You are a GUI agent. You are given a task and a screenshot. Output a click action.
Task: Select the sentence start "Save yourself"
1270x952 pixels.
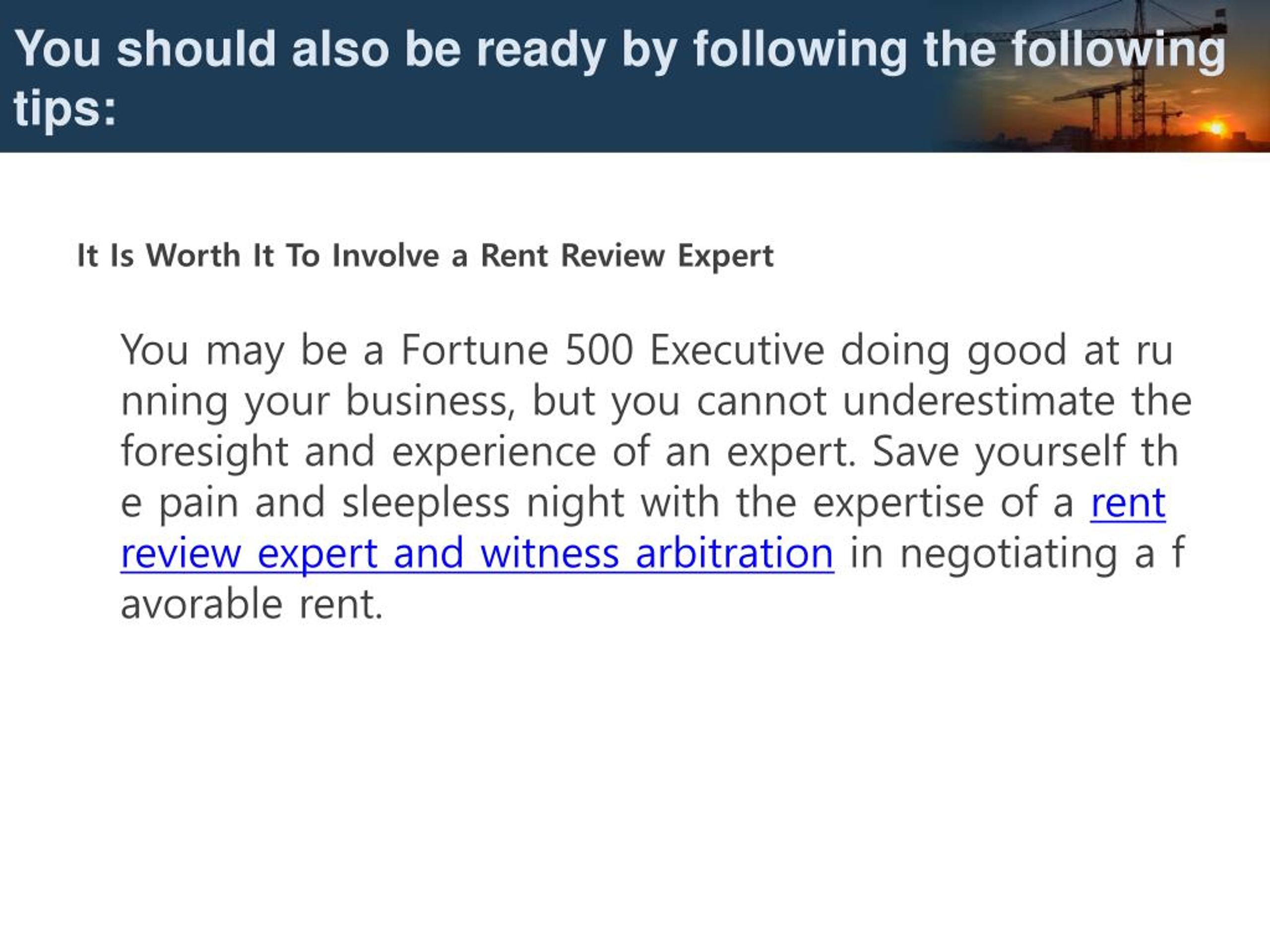(x=999, y=452)
